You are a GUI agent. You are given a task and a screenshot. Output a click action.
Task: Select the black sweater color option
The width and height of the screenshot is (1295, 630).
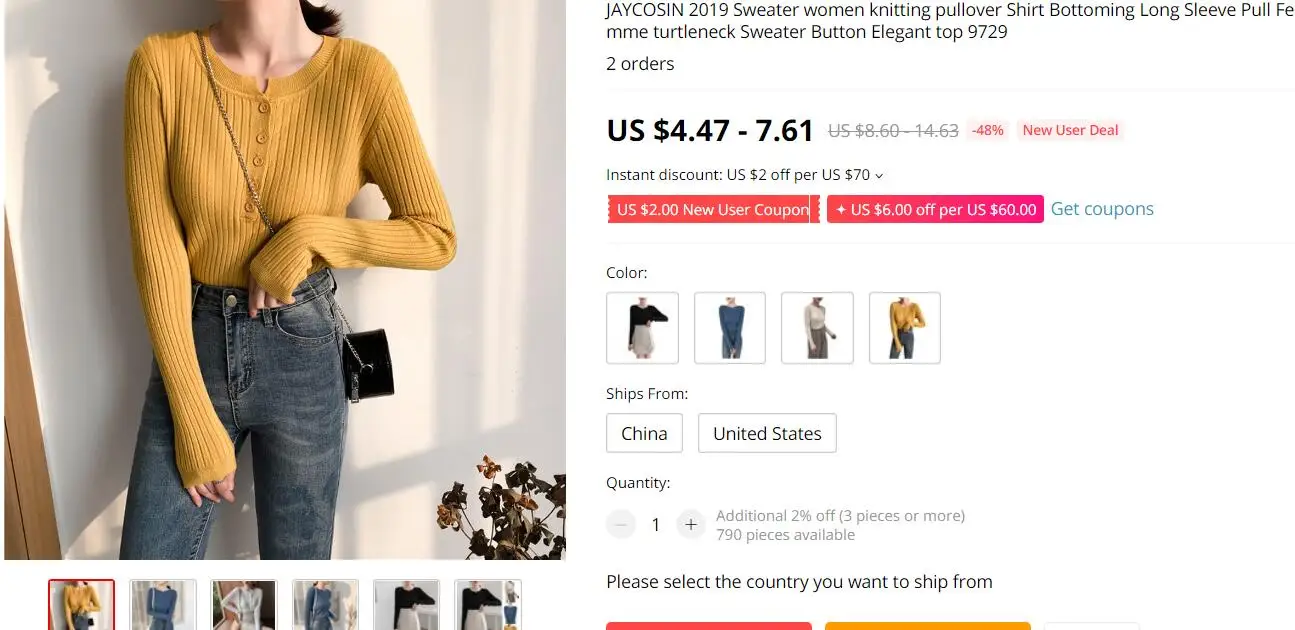coord(642,328)
